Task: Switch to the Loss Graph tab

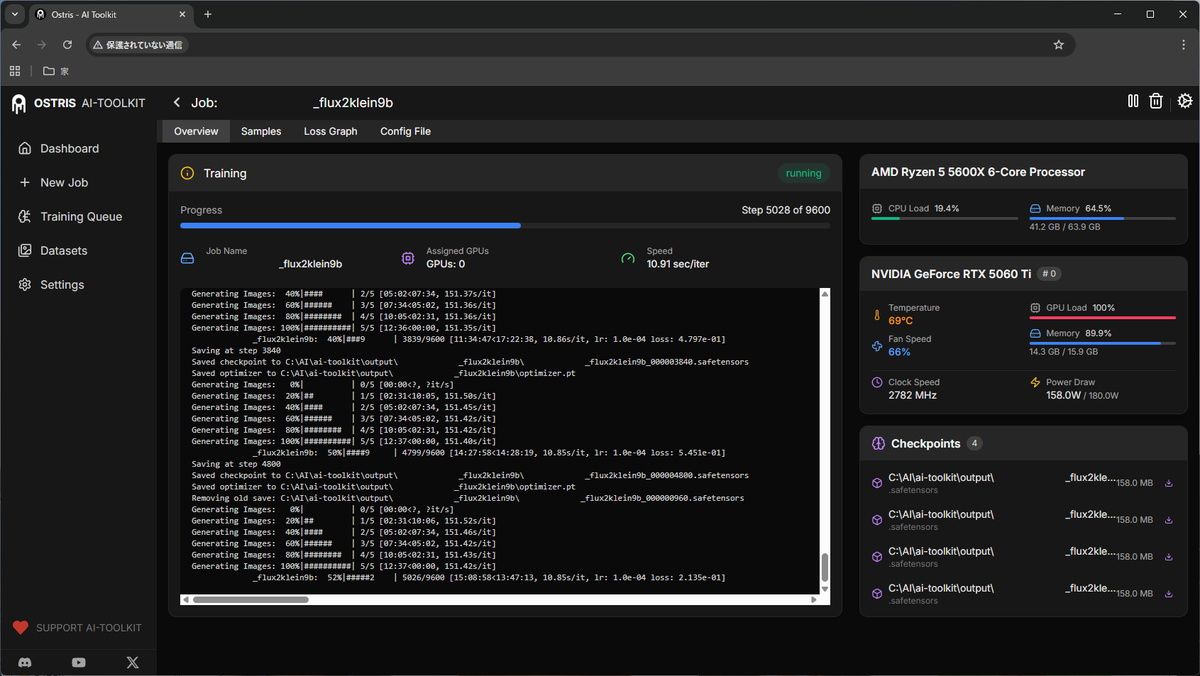Action: click(x=330, y=131)
